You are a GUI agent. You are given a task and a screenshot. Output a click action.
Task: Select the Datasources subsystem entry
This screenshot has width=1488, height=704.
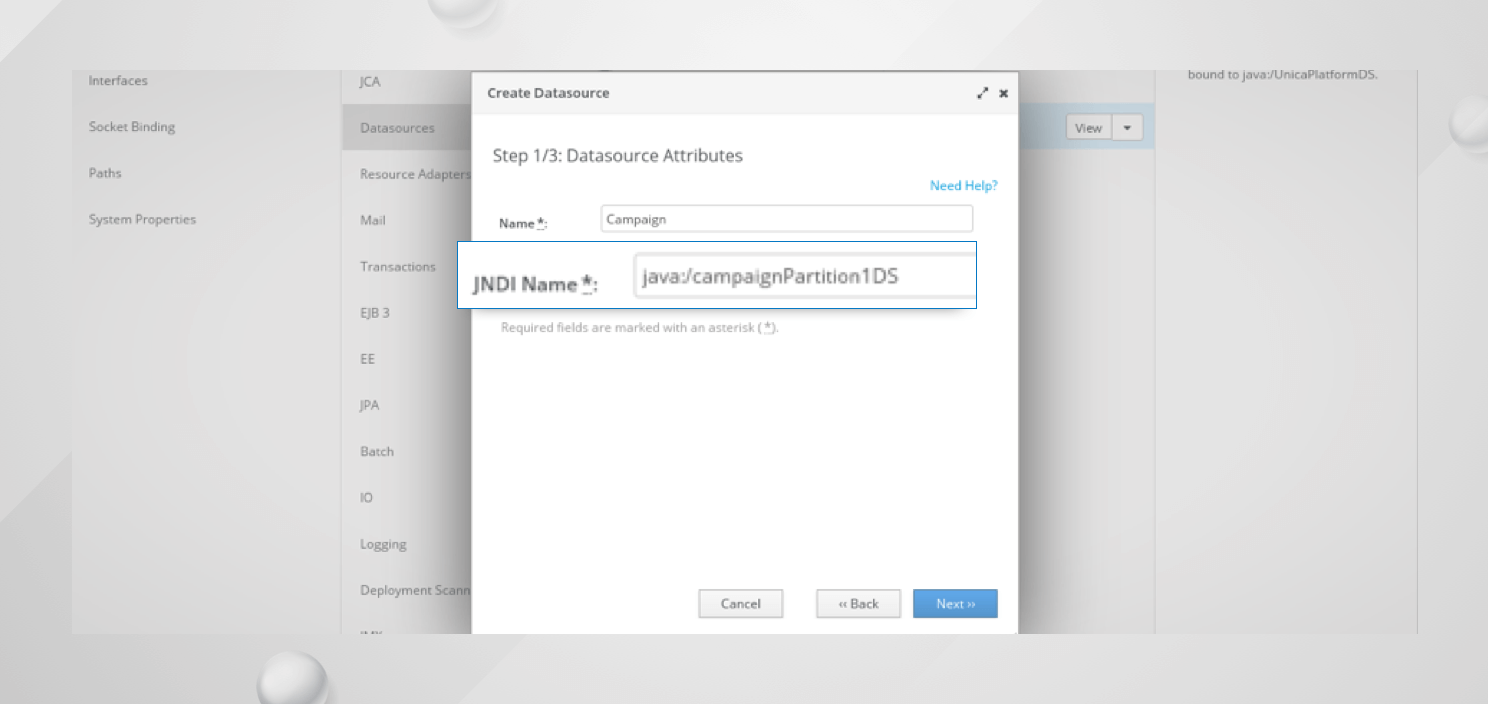coord(397,128)
